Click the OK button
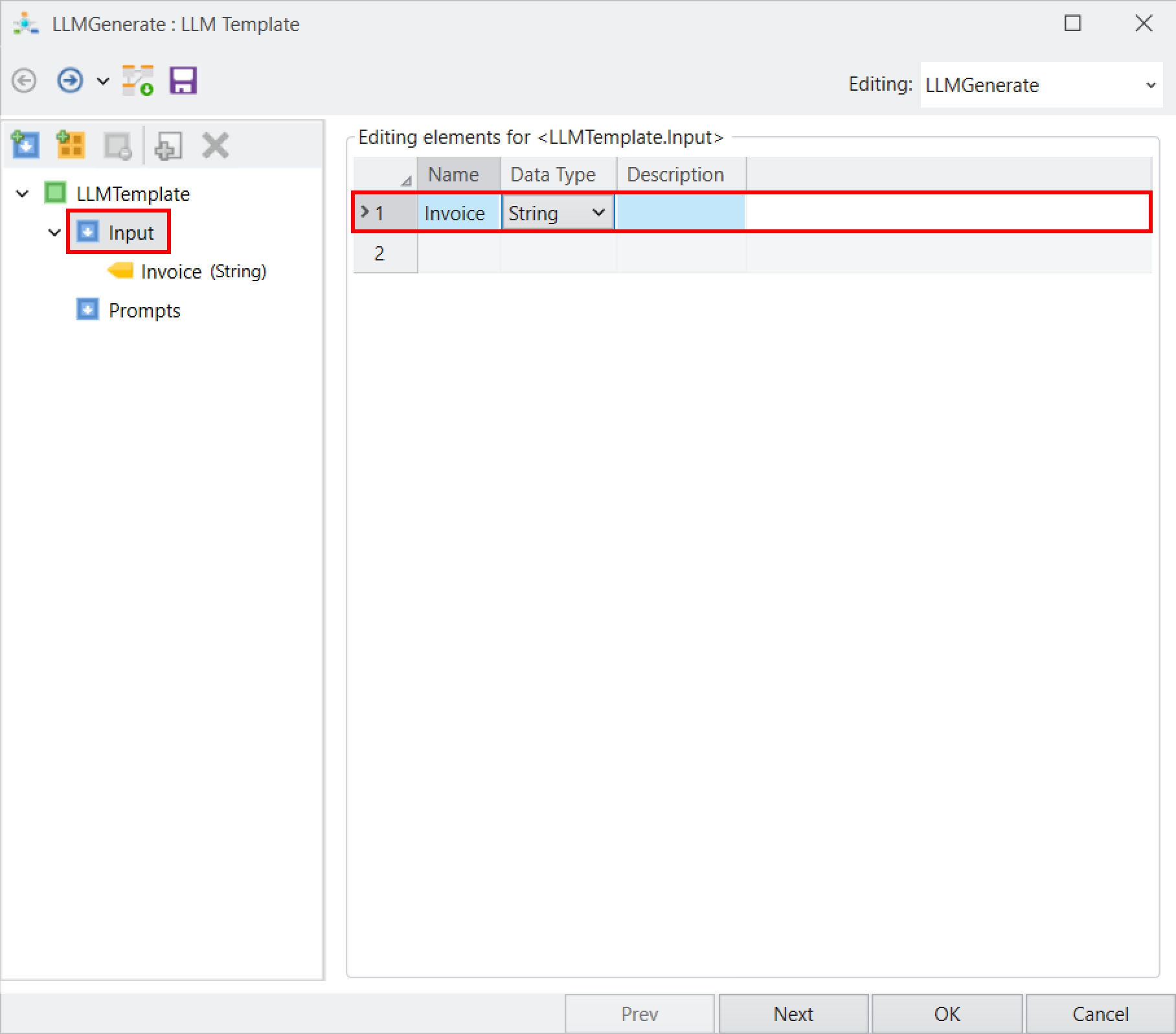Image resolution: width=1176 pixels, height=1034 pixels. point(947,1013)
